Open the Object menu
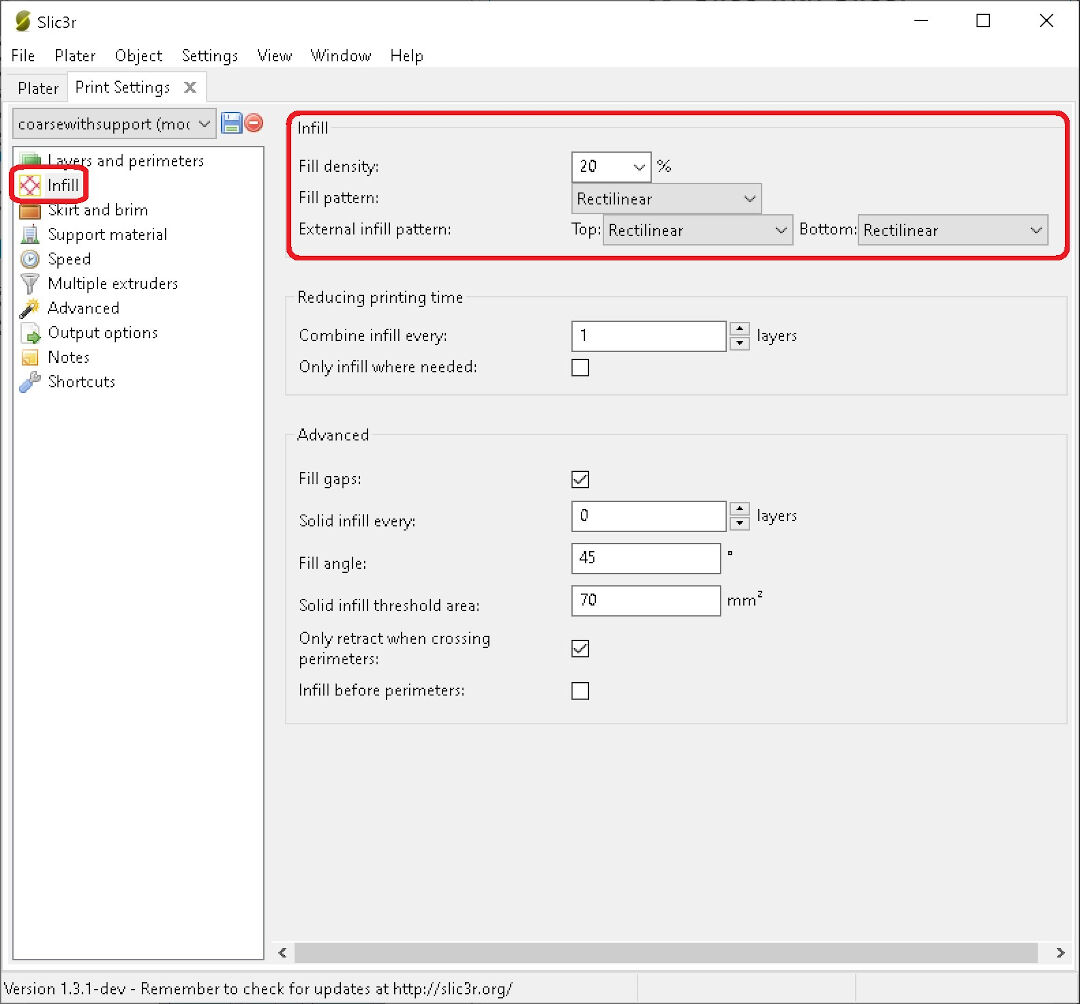Screen dimensions: 1080x1004 (x=138, y=56)
